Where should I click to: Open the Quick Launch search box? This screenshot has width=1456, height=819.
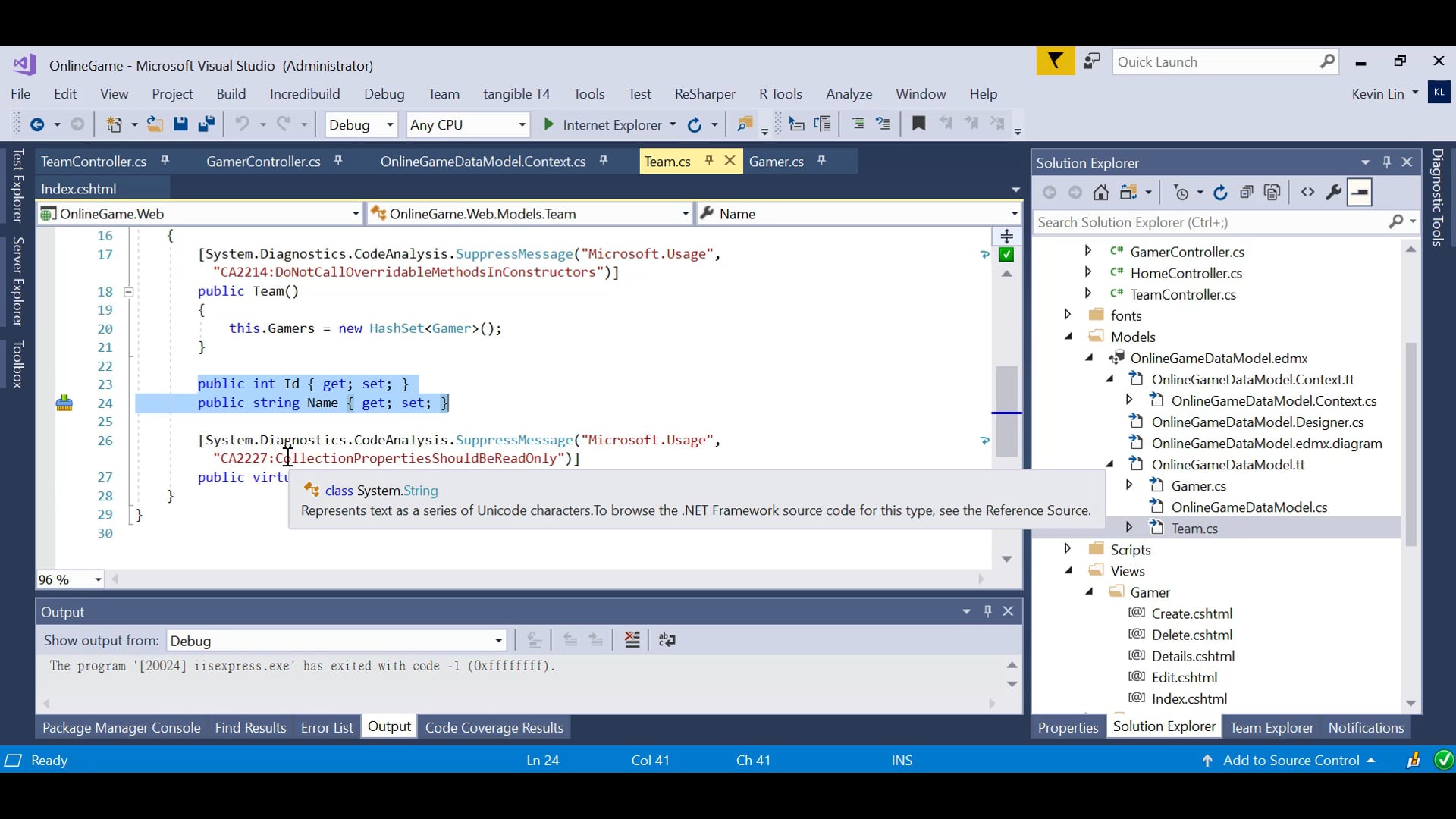click(x=1213, y=61)
